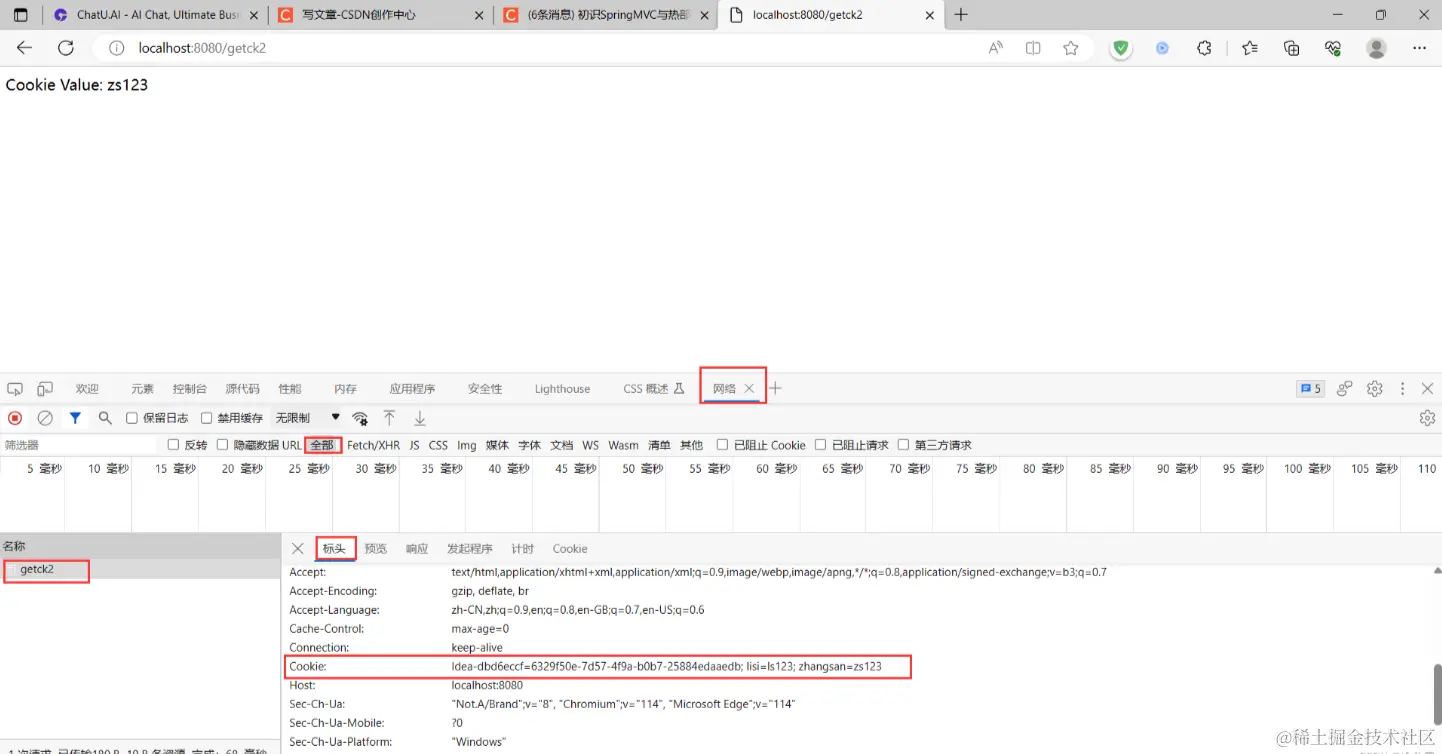Open the browser Settings and more menu

1419,48
